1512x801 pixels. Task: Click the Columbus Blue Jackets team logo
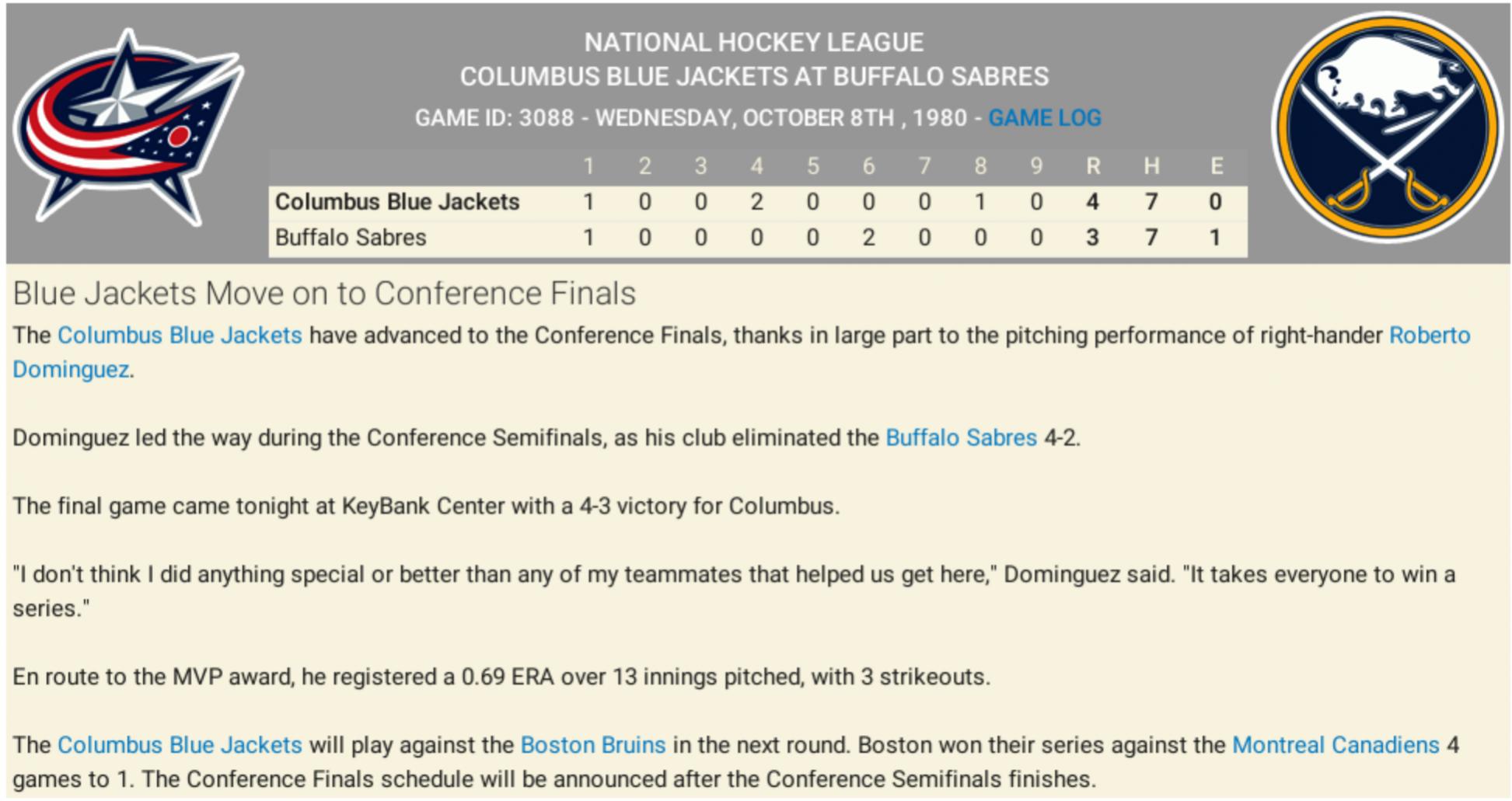(128, 128)
